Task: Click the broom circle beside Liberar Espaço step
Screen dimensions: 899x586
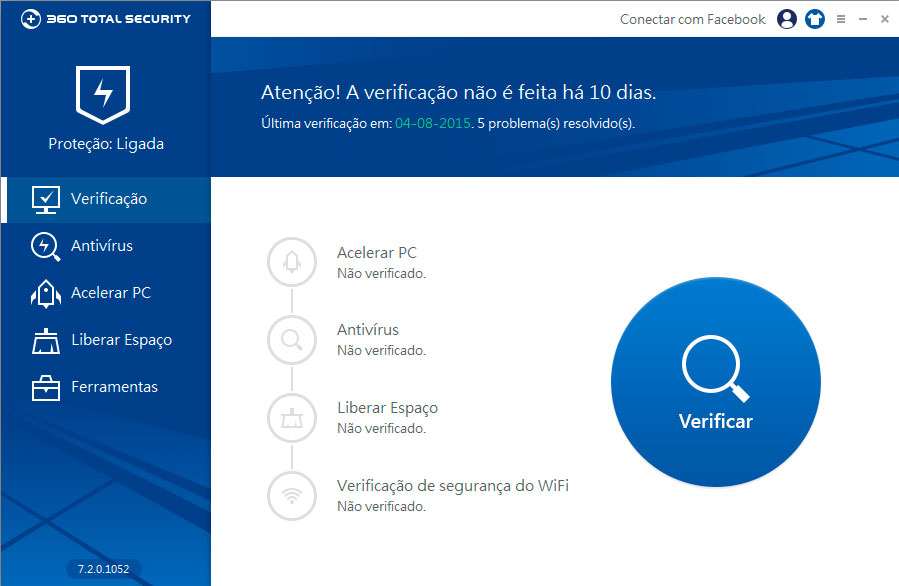Action: pyautogui.click(x=291, y=418)
